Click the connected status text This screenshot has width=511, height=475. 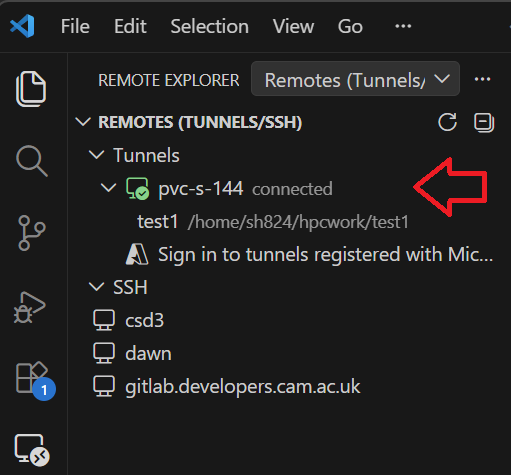[292, 189]
